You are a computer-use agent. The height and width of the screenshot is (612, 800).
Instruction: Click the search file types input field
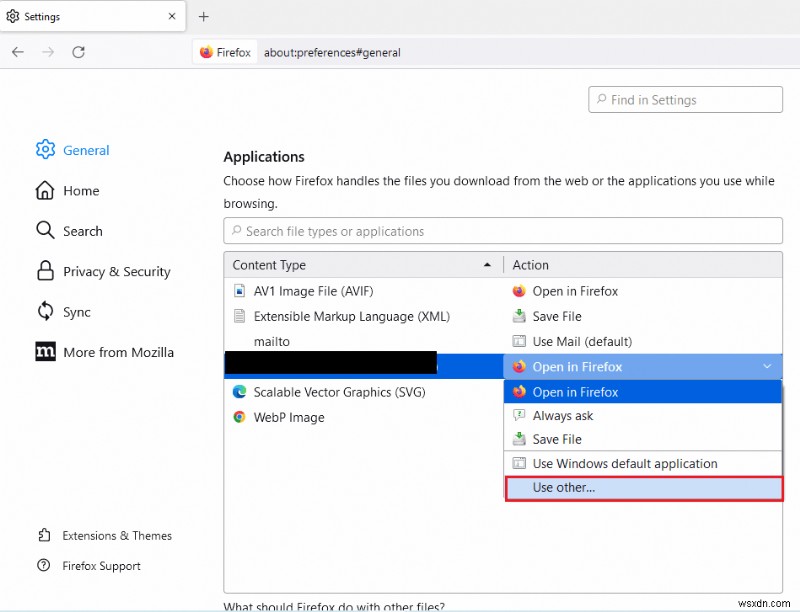[x=500, y=230]
